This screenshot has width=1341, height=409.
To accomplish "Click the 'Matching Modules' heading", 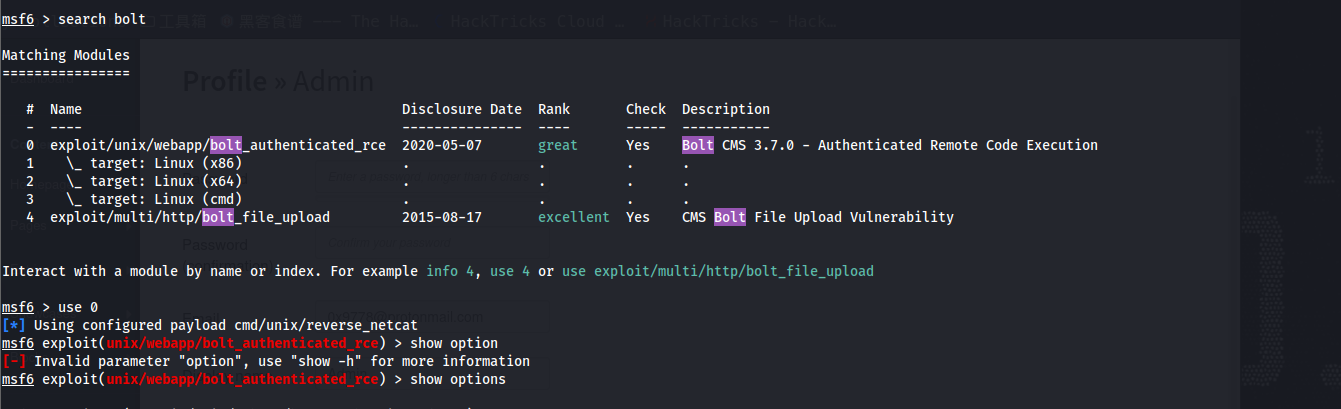I will point(66,56).
